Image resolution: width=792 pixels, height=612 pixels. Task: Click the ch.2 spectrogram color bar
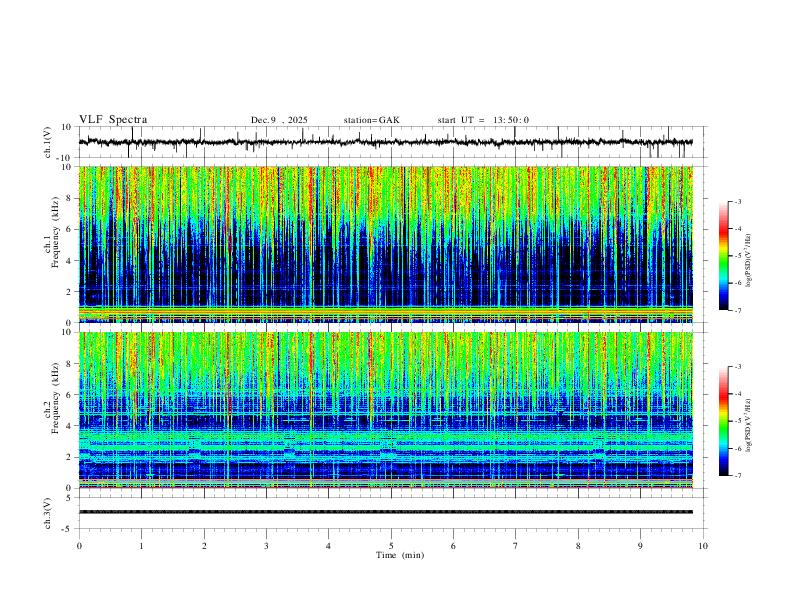723,421
